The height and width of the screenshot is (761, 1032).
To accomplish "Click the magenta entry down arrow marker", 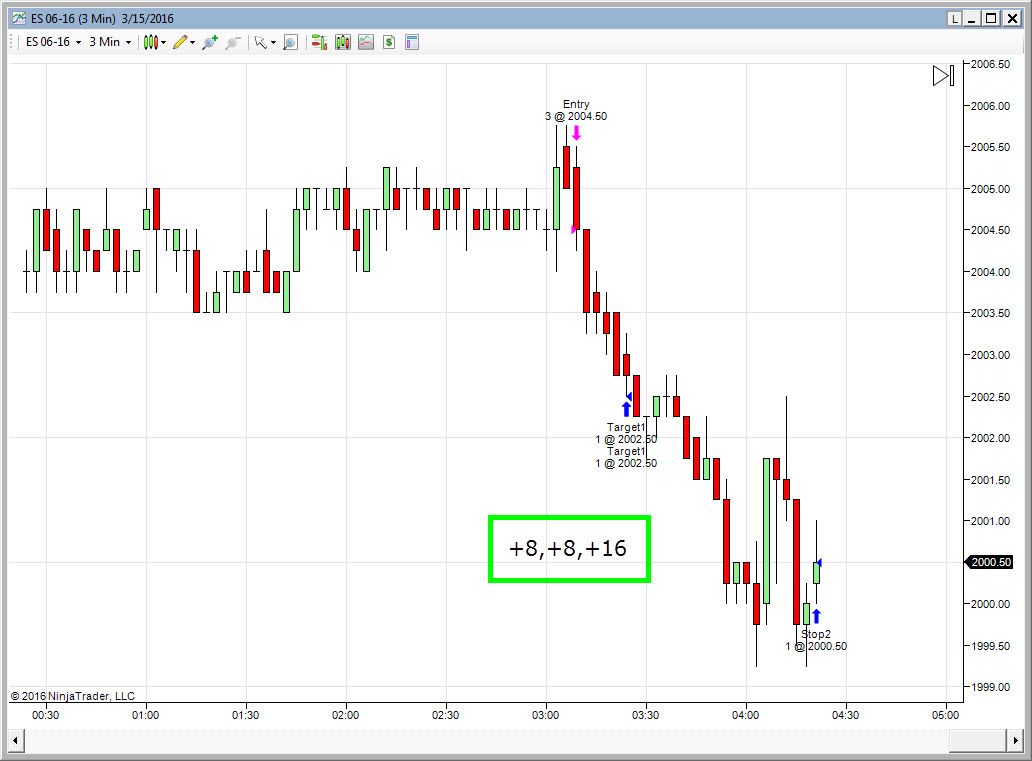I will pyautogui.click(x=577, y=133).
